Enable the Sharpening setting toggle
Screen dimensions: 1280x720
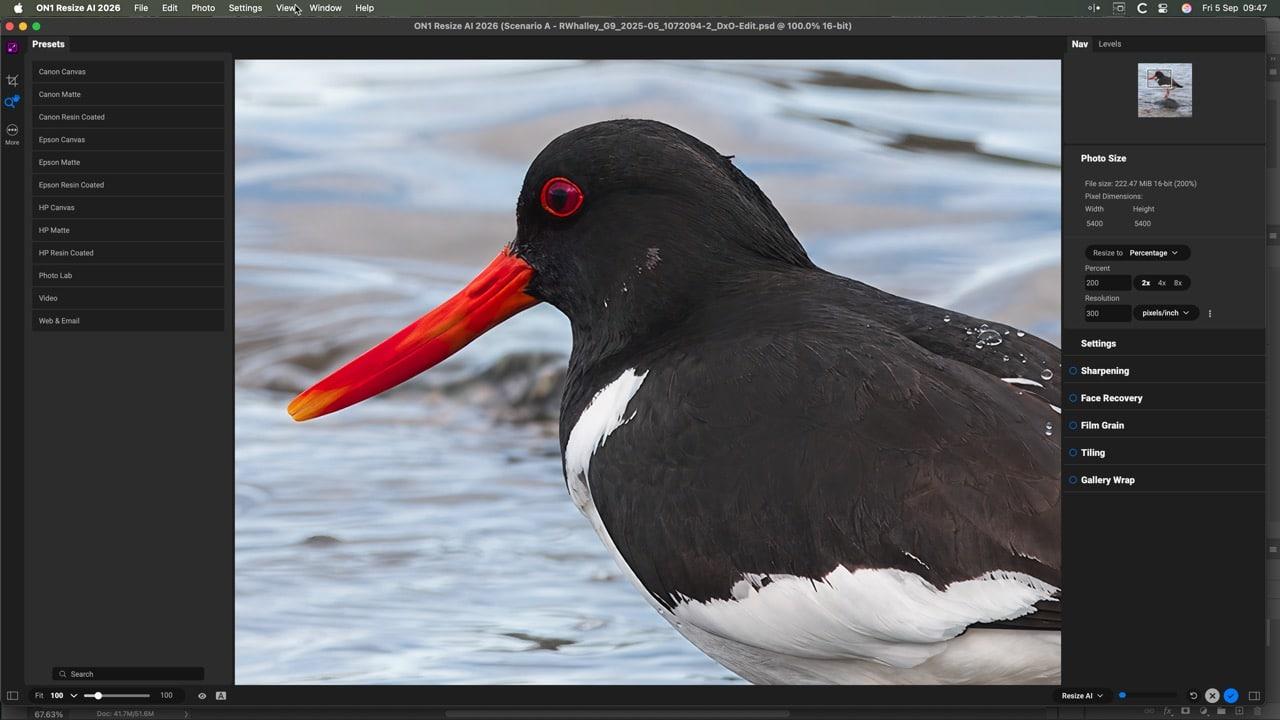point(1073,371)
